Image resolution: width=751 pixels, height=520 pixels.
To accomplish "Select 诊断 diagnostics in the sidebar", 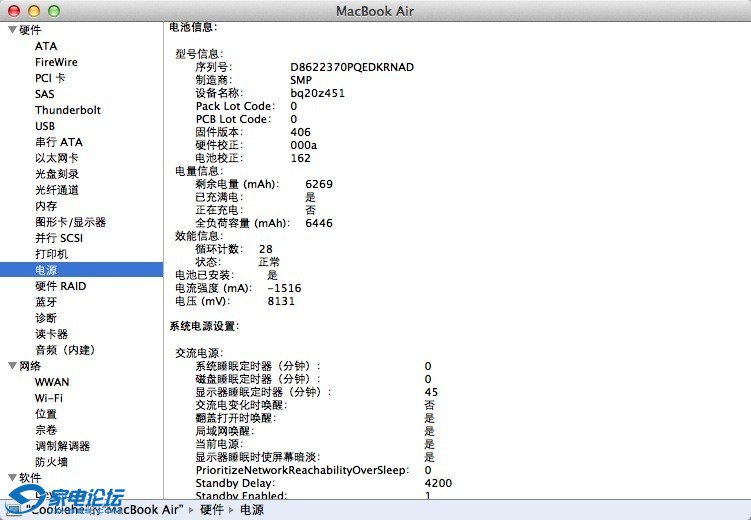I will [x=46, y=318].
